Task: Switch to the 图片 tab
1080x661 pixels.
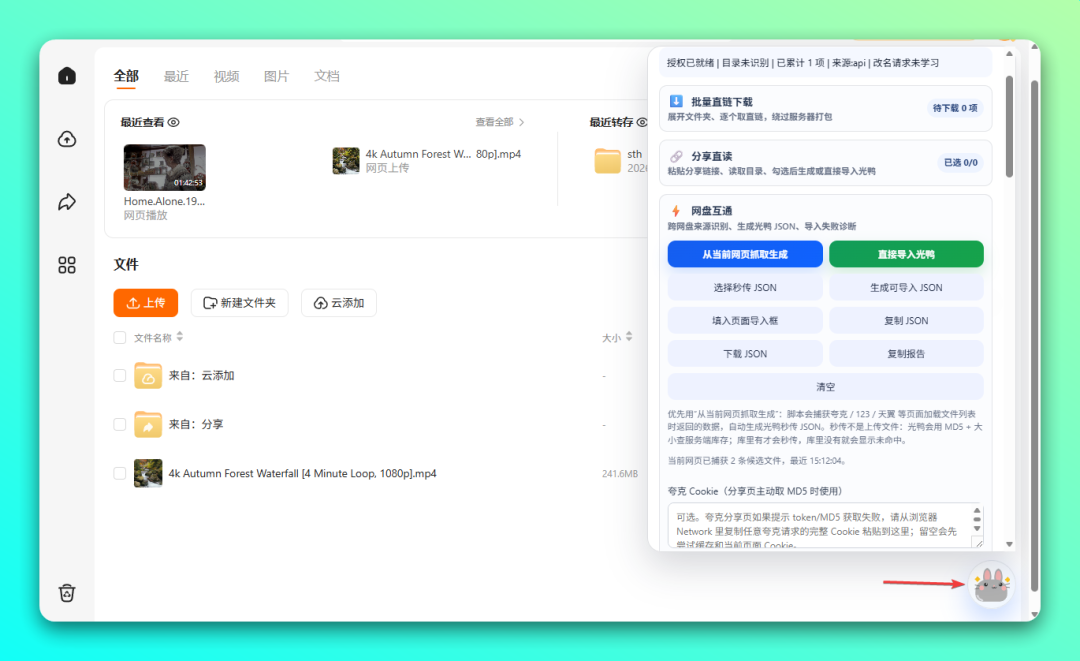Action: [x=276, y=76]
